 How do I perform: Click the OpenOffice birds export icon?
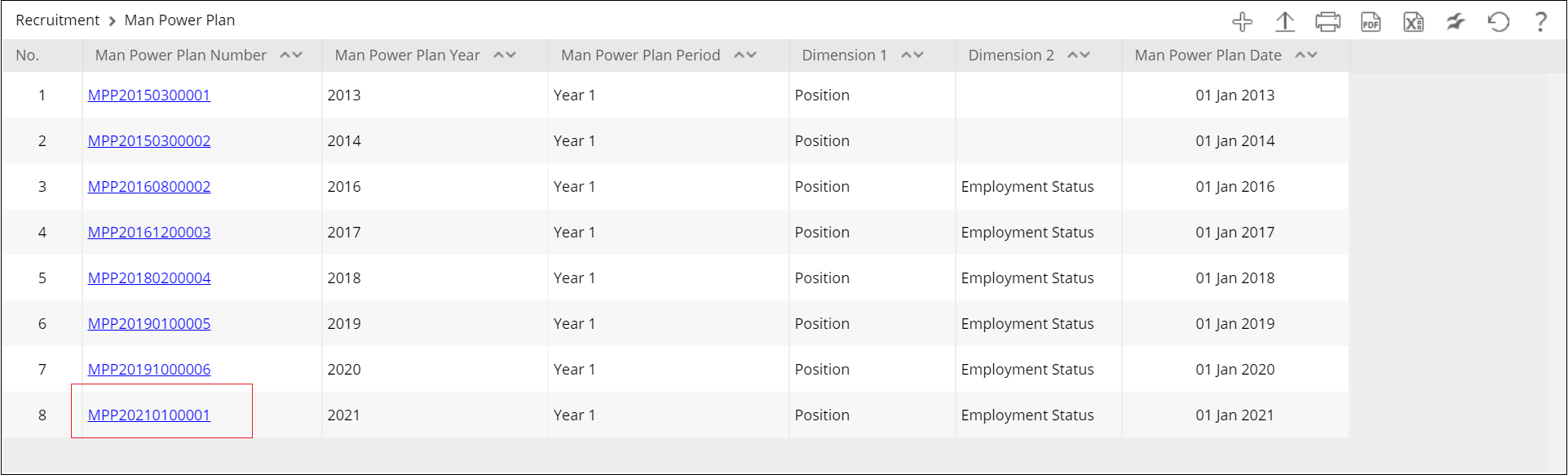pyautogui.click(x=1455, y=22)
